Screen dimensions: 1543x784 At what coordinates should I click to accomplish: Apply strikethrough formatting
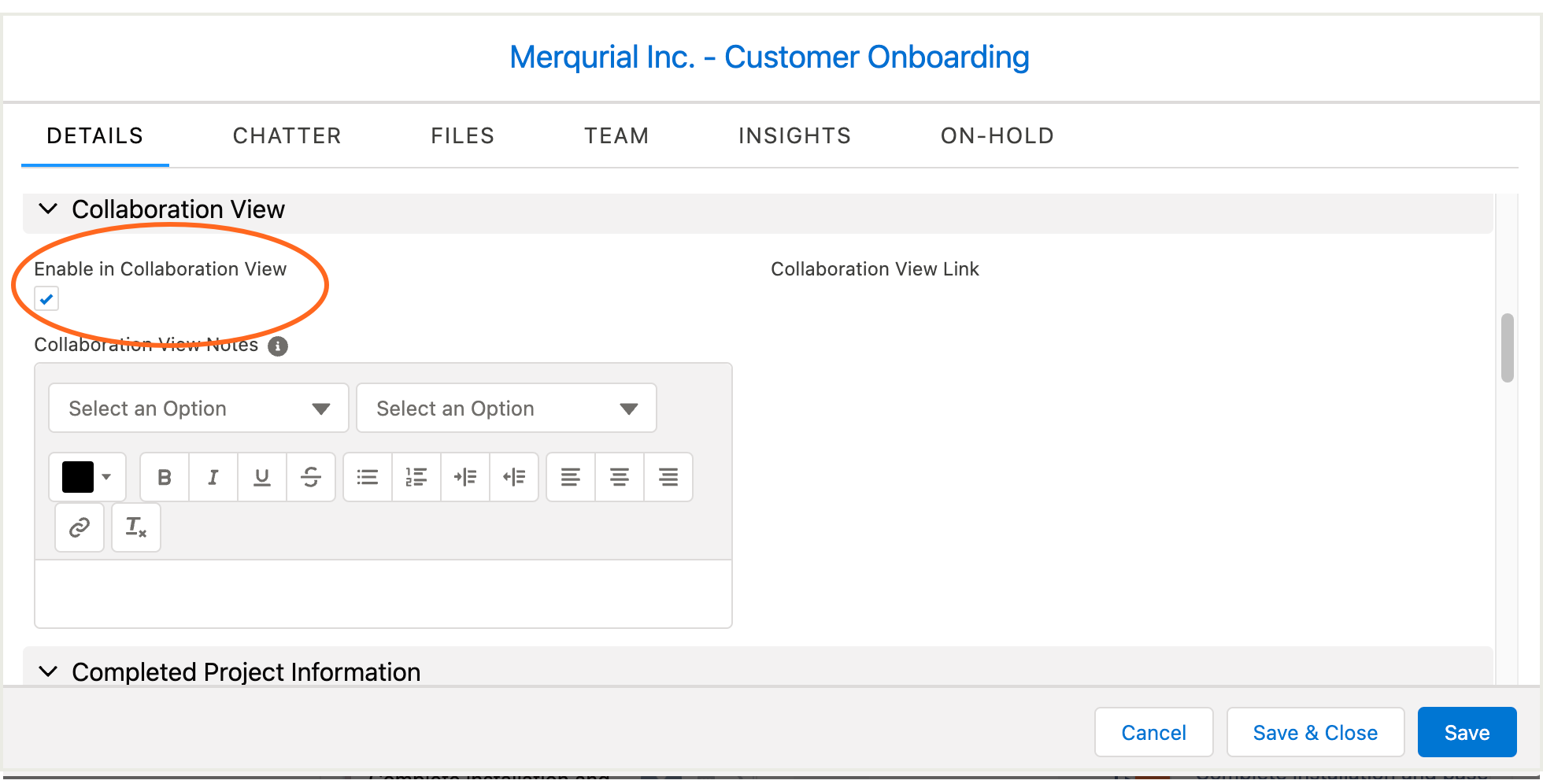310,476
